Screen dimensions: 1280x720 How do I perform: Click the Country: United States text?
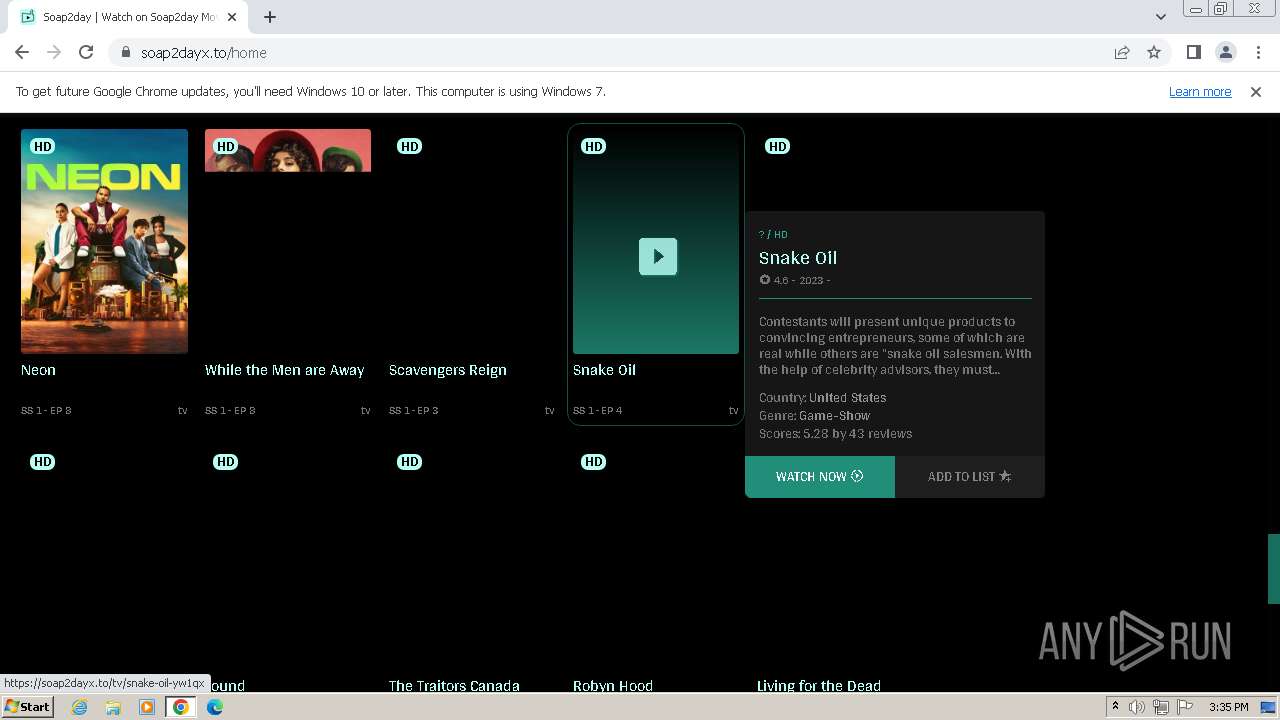[x=823, y=398]
